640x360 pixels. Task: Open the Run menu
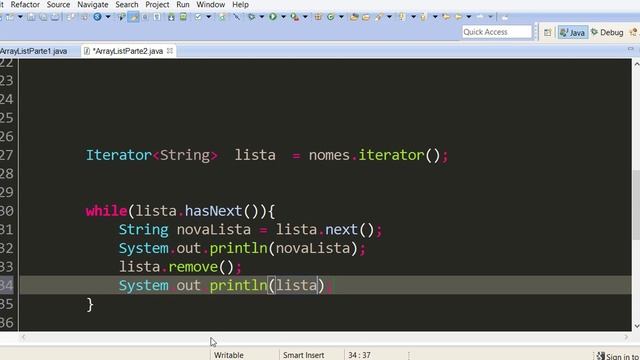tap(183, 4)
